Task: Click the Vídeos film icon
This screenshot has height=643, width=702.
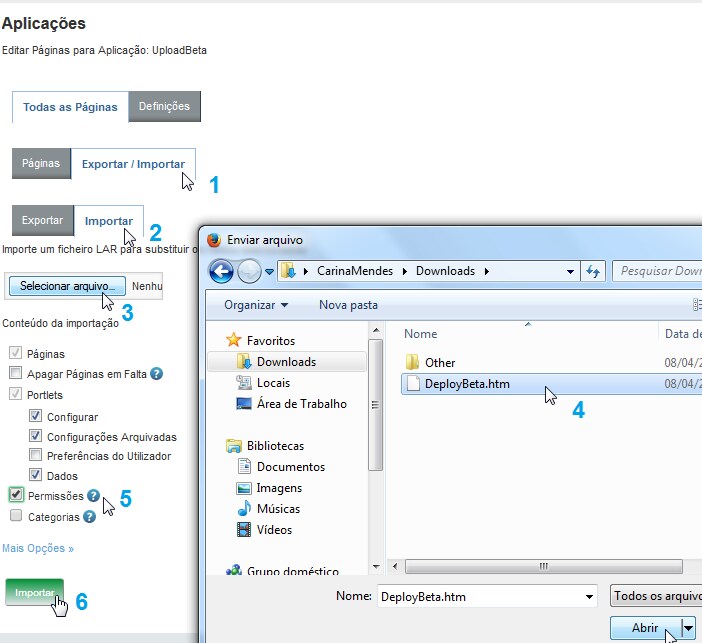Action: point(244,530)
